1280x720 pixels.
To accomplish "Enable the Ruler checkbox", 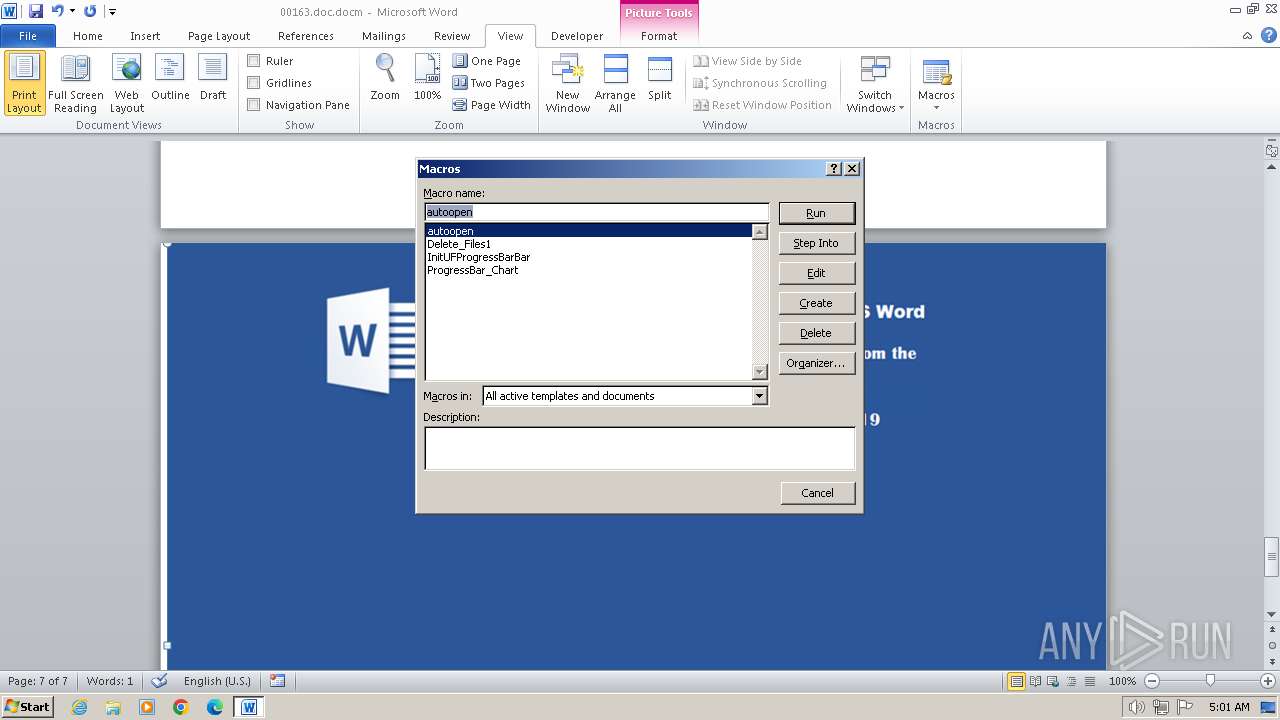I will tap(254, 61).
